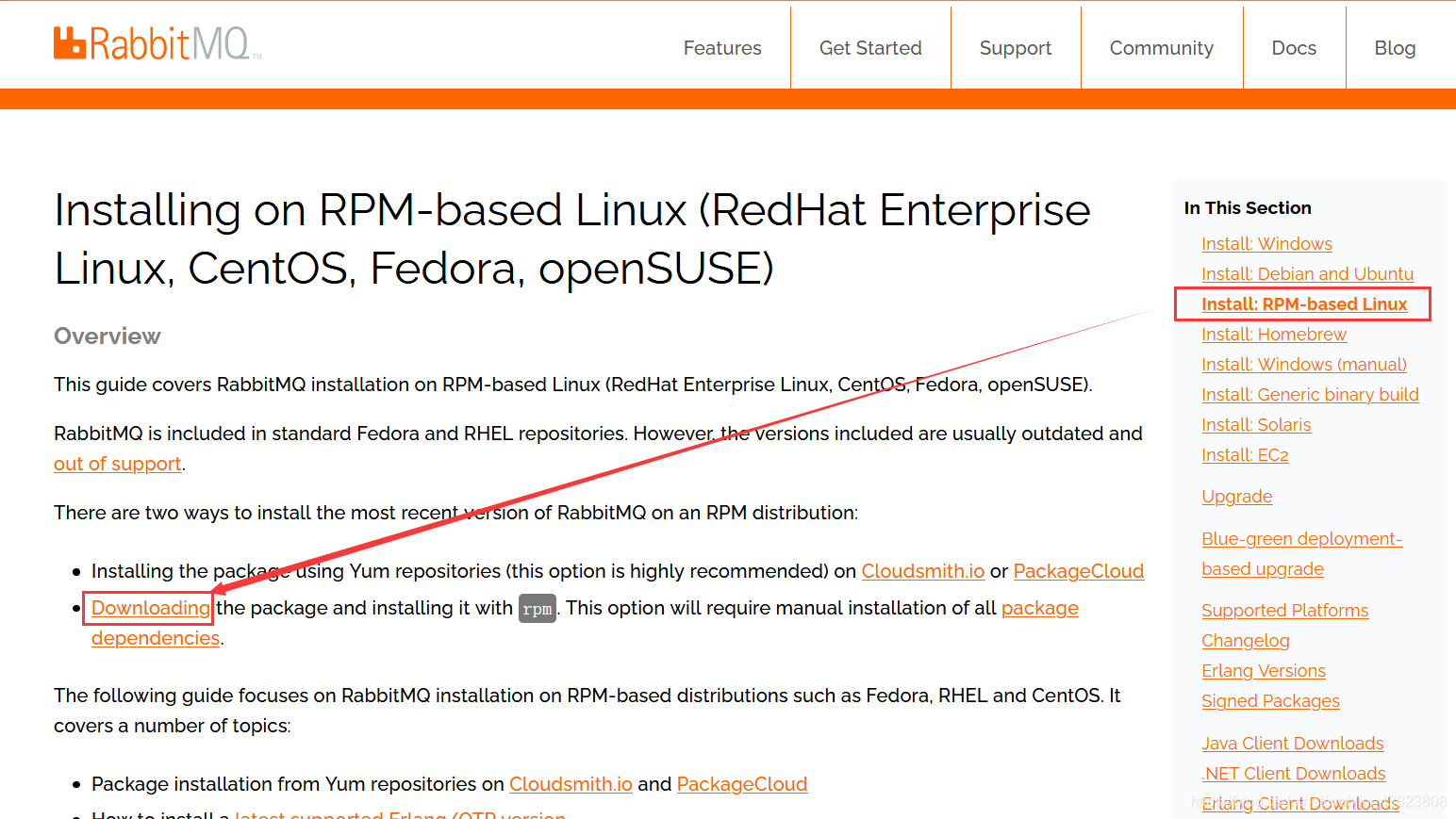1456x819 pixels.
Task: Open Signed Packages link
Action: (x=1270, y=701)
